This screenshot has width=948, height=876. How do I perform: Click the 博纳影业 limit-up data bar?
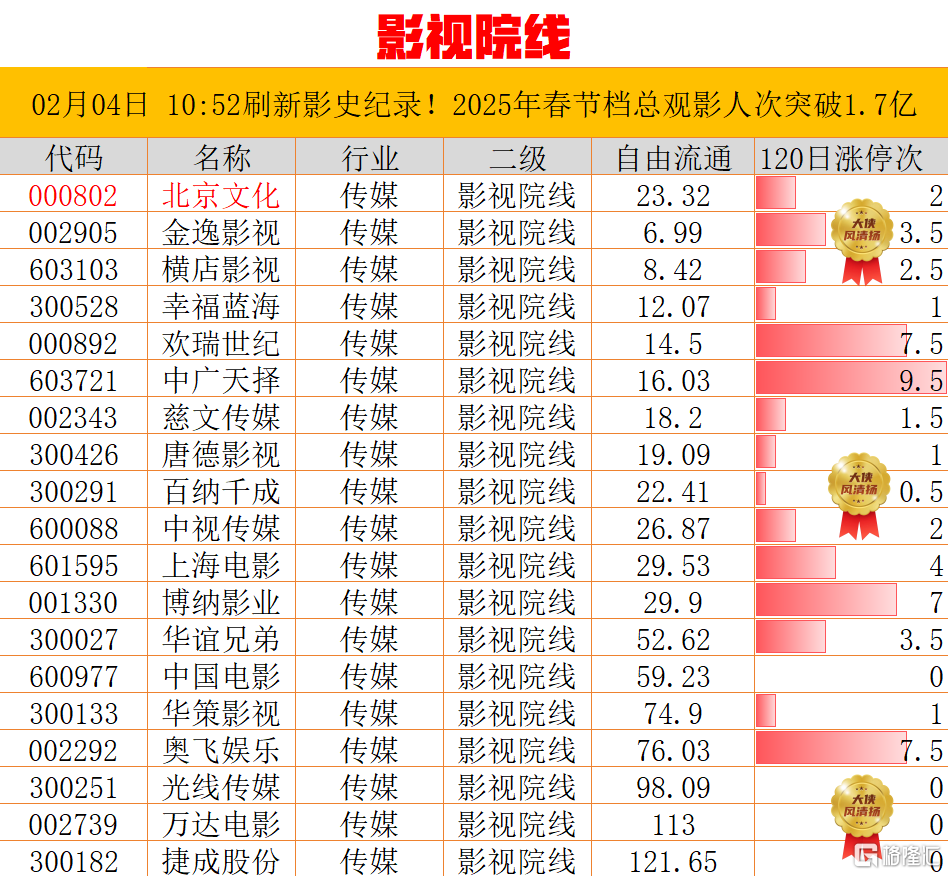(826, 600)
